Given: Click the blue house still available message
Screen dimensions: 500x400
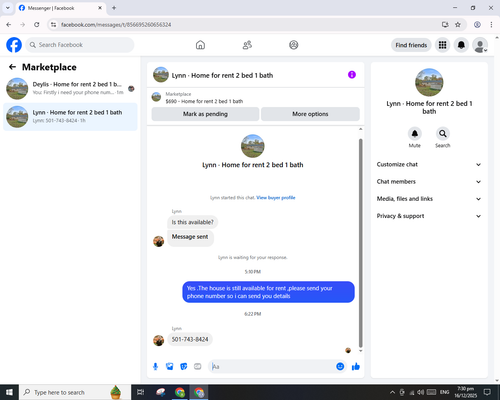Looking at the screenshot, I should coord(268,292).
